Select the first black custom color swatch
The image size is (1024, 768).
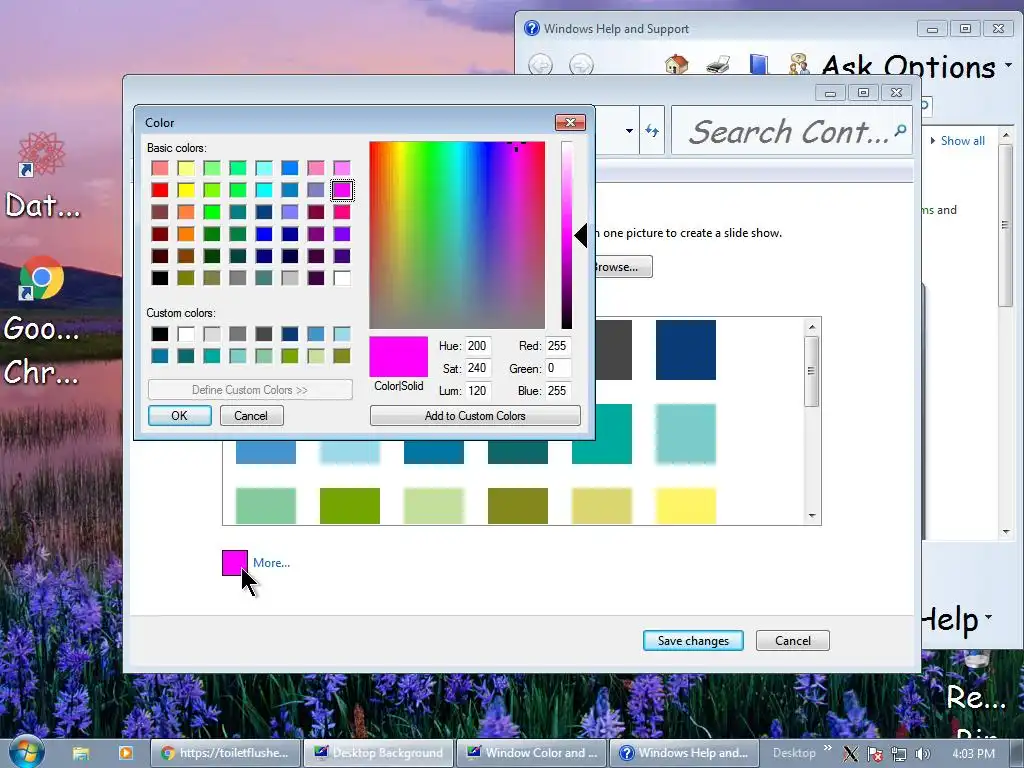(x=160, y=334)
